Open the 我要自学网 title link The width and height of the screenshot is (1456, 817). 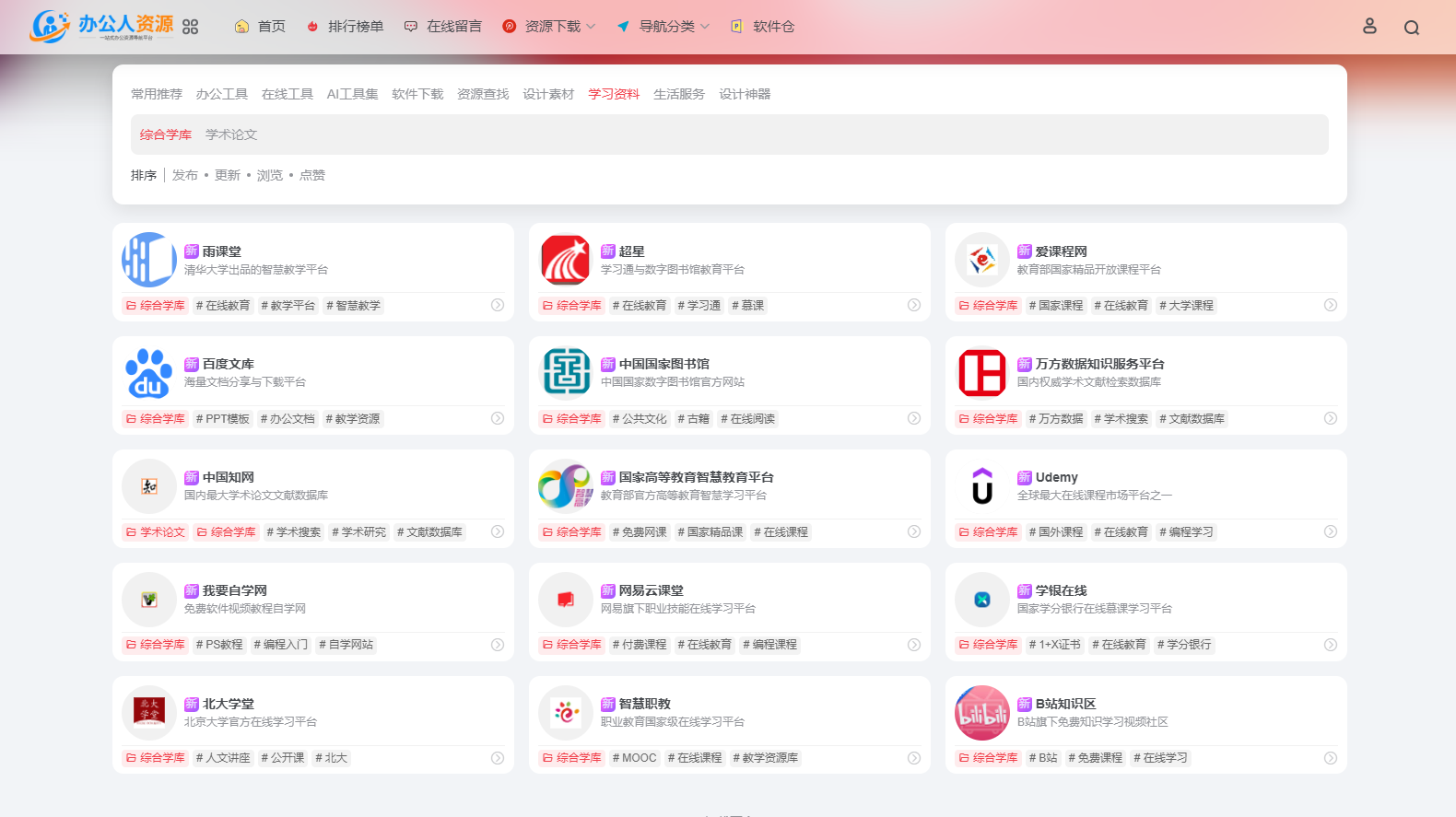(x=235, y=590)
